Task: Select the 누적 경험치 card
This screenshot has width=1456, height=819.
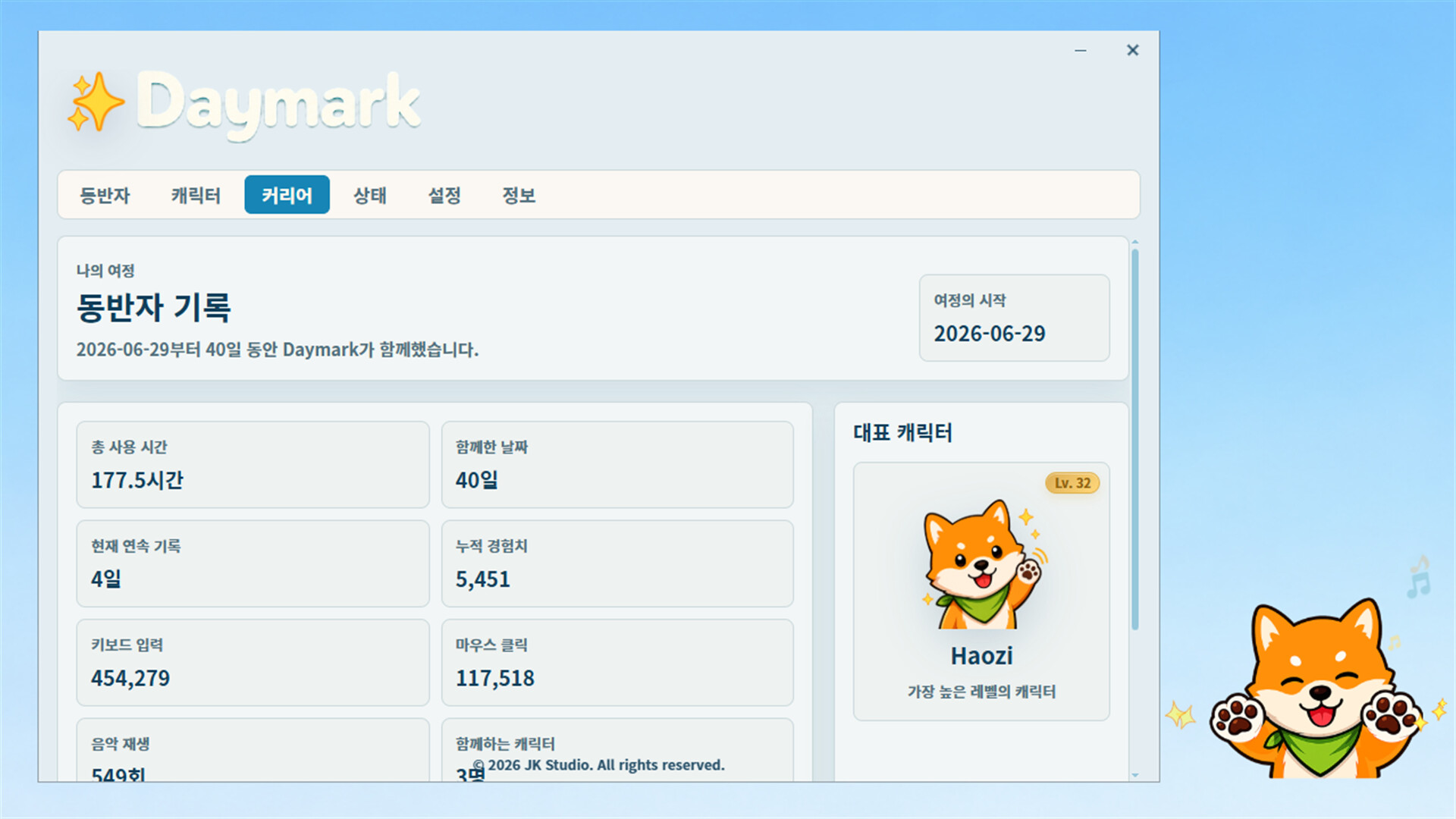Action: pos(617,563)
